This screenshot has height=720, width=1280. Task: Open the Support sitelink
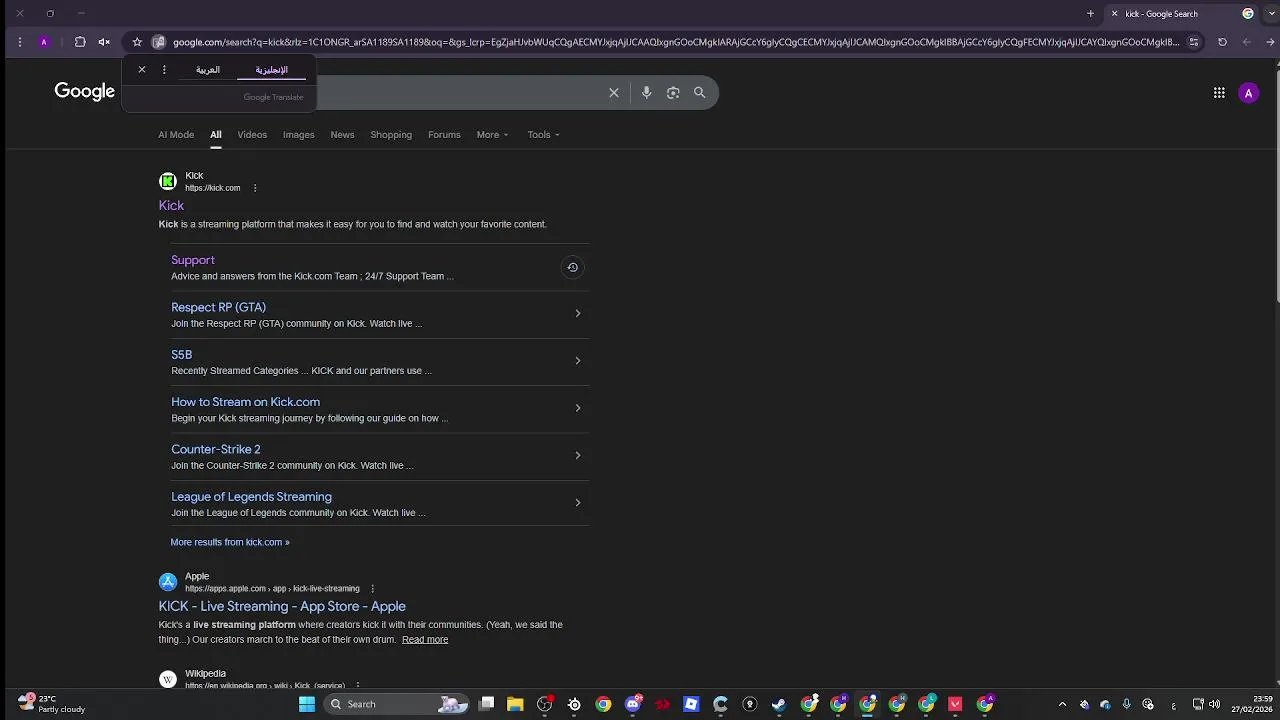click(193, 260)
